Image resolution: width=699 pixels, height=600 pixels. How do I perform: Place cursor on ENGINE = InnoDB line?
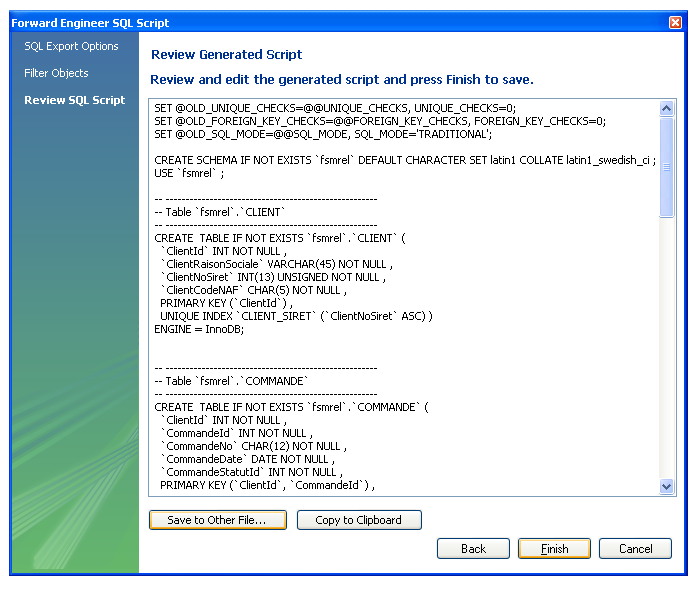click(199, 329)
